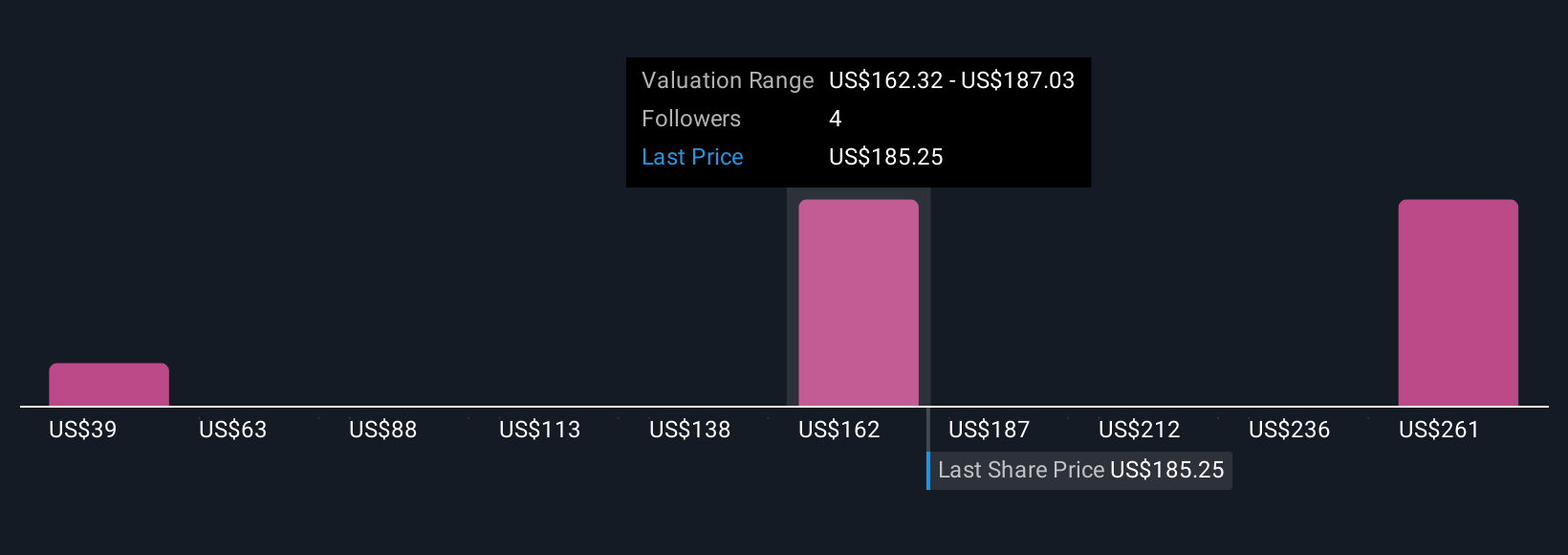Click the Last Share Price US$185.25 label
1568x555 pixels.
click(1080, 470)
